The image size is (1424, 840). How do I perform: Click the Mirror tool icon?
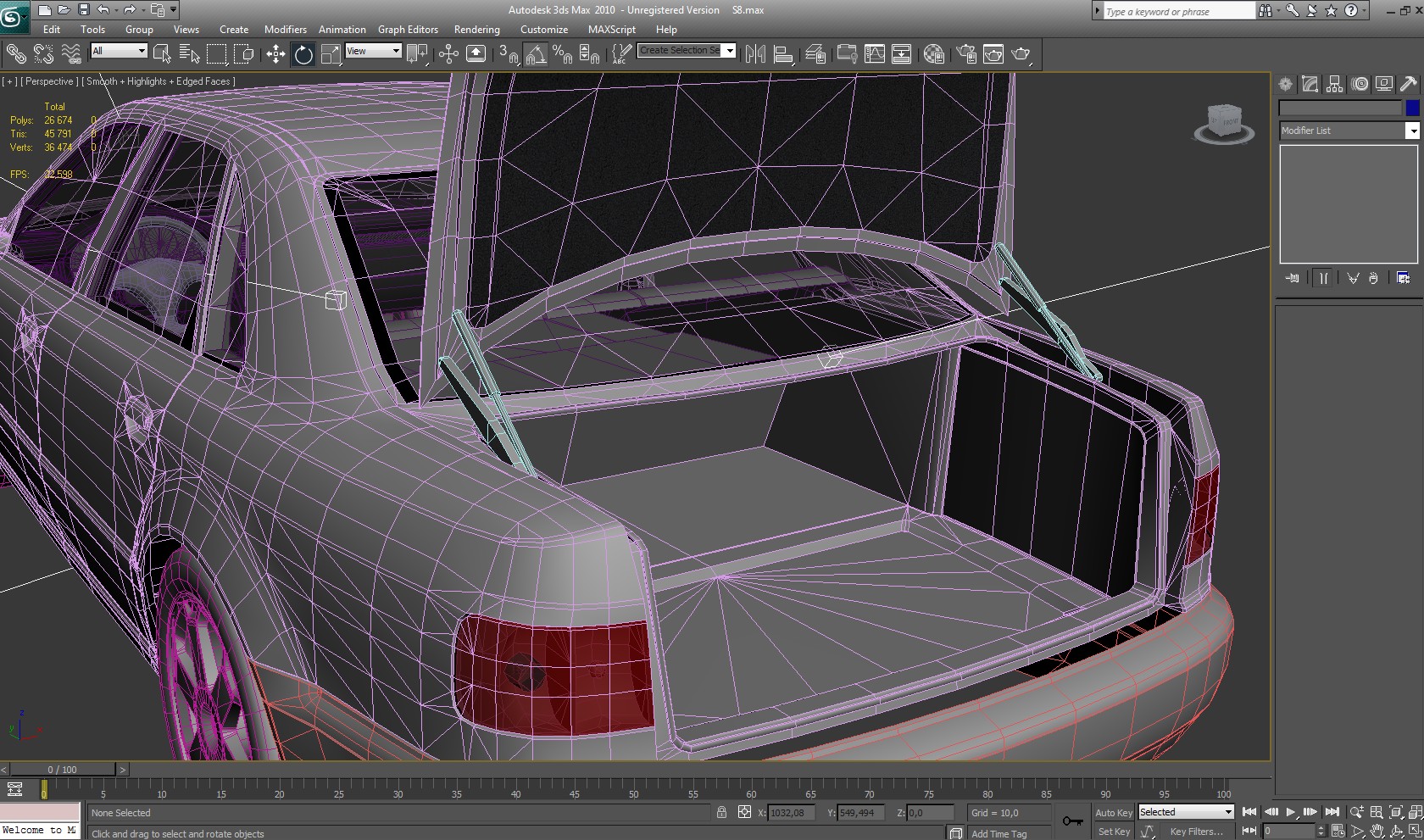pyautogui.click(x=755, y=55)
